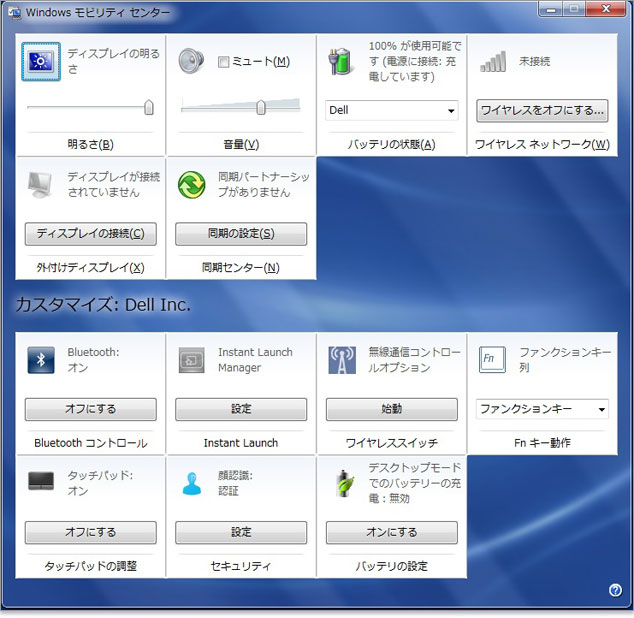634x618 pixels.
Task: Click the wireless signal bars icon
Action: pos(493,61)
